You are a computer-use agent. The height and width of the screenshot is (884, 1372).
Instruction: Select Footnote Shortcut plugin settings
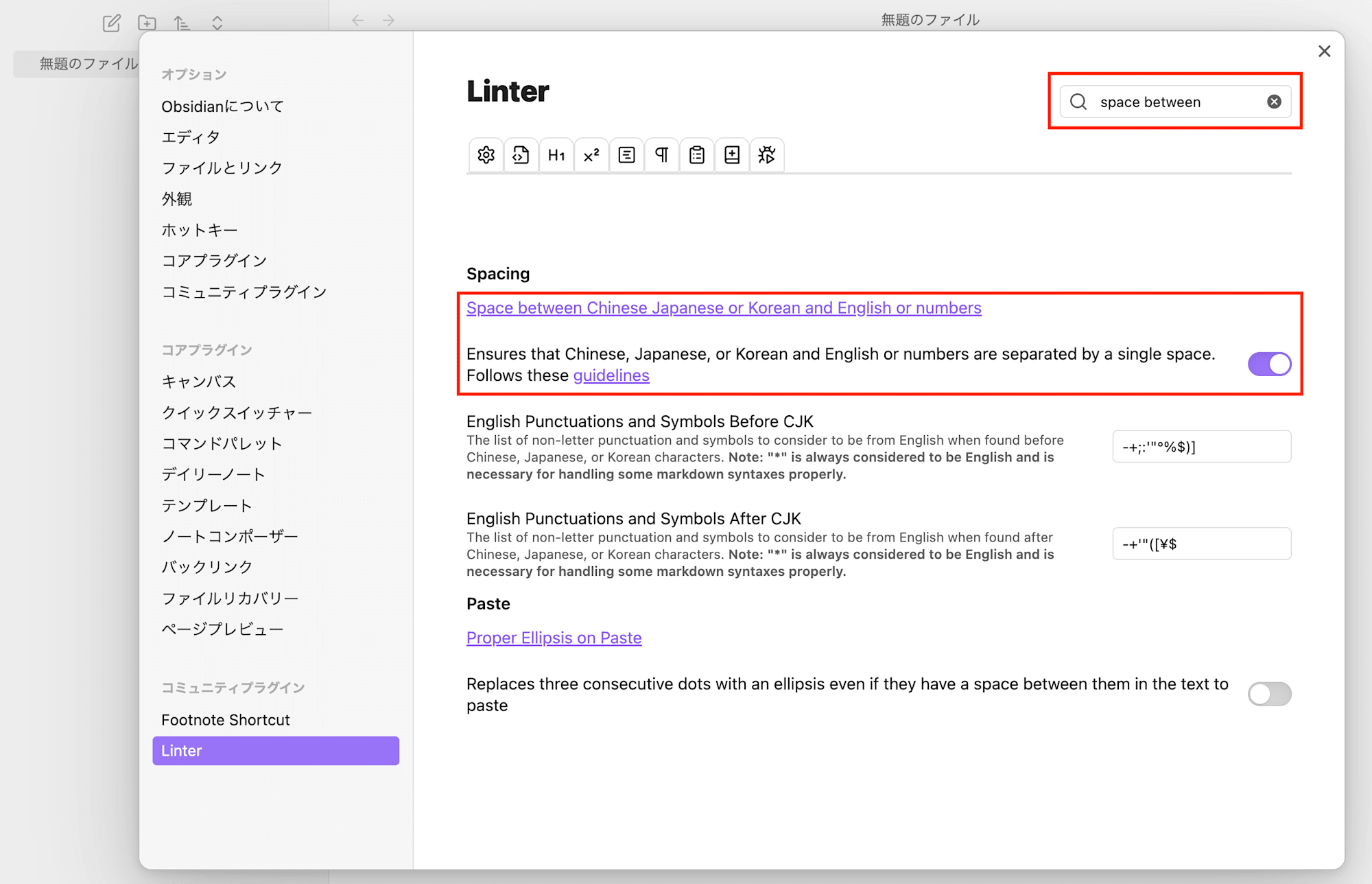tap(226, 720)
